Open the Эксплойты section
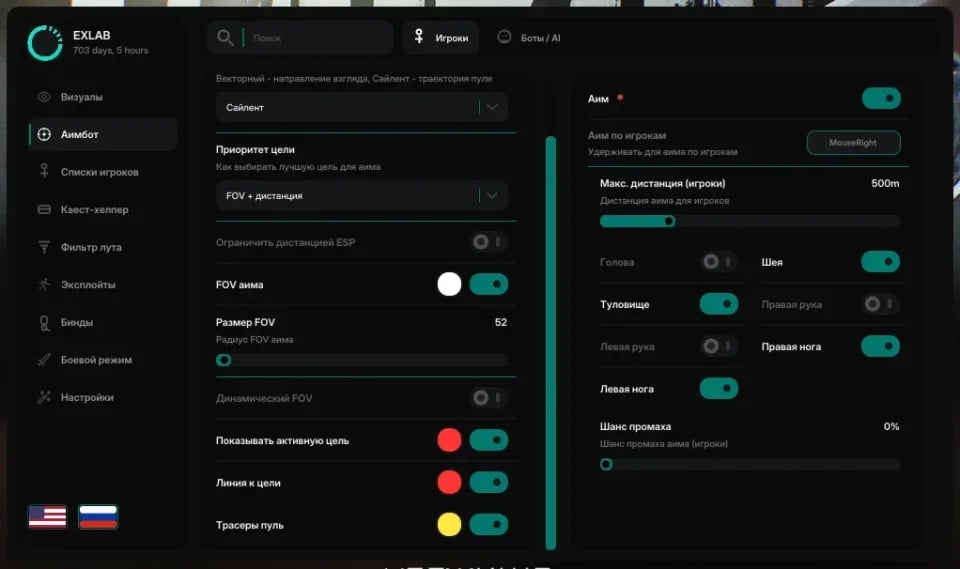Screen dimensions: 960x569 pos(103,284)
